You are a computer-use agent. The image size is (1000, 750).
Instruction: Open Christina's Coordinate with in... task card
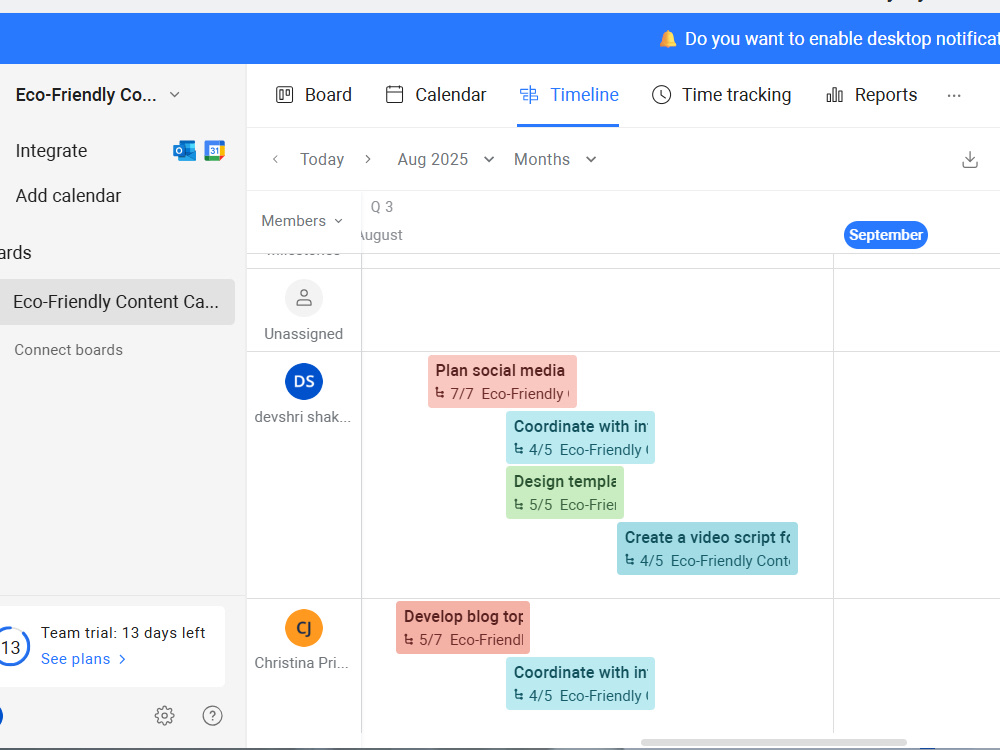tap(580, 684)
